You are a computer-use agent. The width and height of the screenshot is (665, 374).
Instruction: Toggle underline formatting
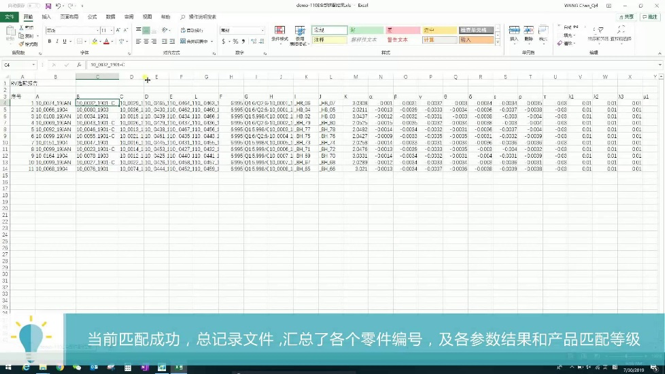(x=64, y=42)
